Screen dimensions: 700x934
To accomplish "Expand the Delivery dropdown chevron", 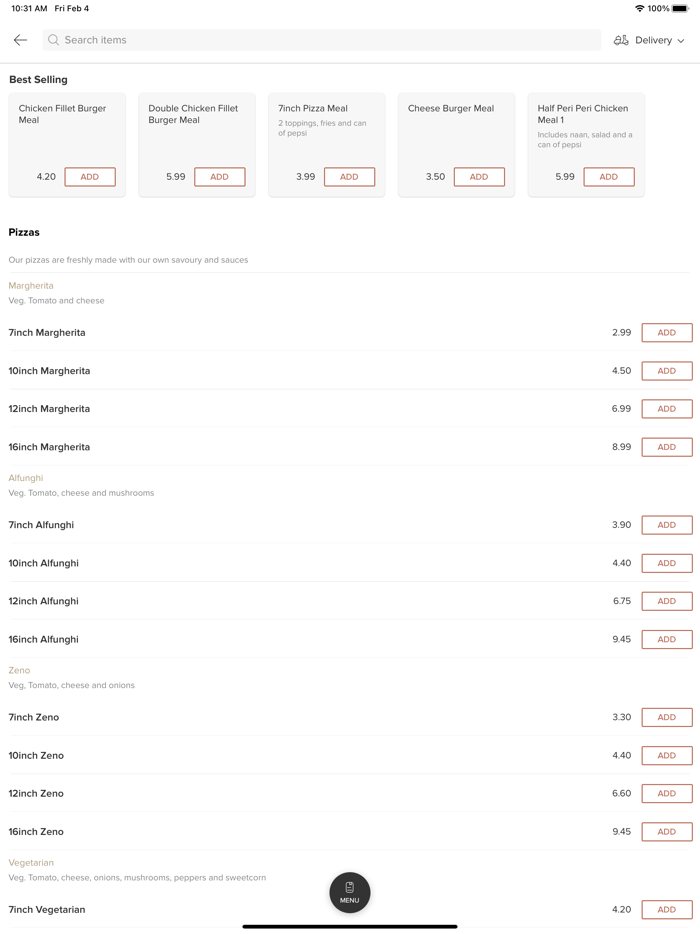I will click(681, 41).
